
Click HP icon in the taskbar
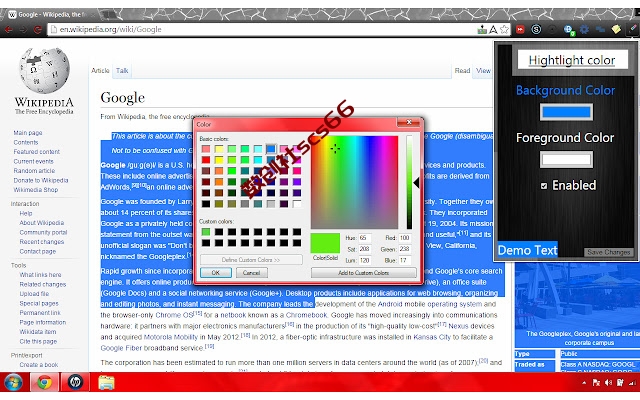[x=75, y=382]
